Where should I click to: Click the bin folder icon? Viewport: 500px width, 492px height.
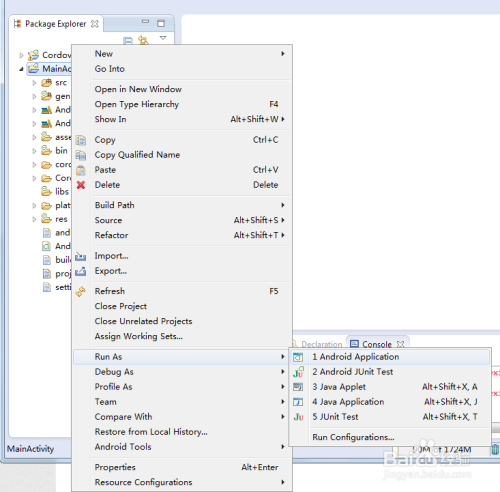click(46, 150)
